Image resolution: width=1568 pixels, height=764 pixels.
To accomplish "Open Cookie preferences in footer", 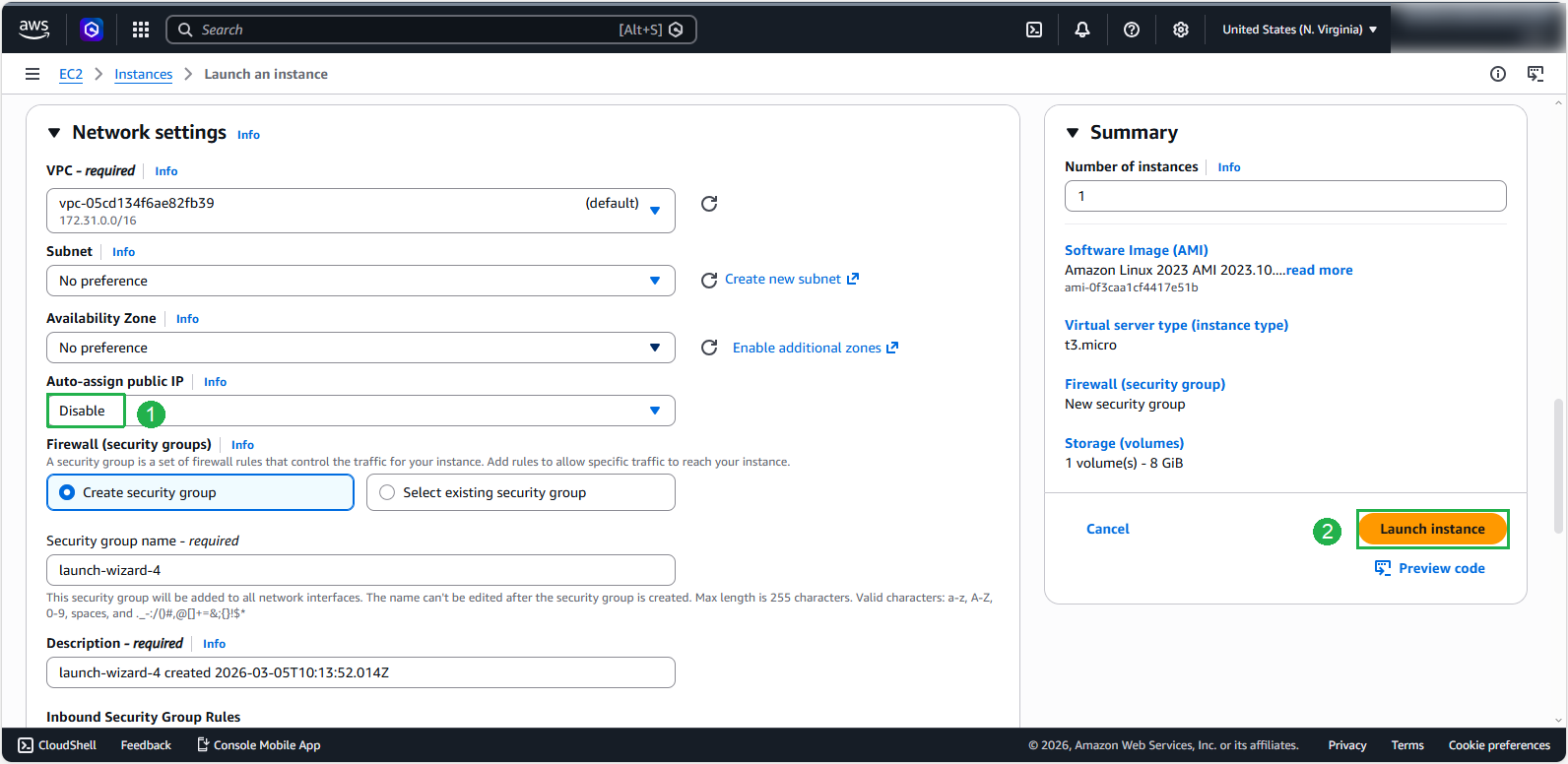I will tap(1499, 745).
